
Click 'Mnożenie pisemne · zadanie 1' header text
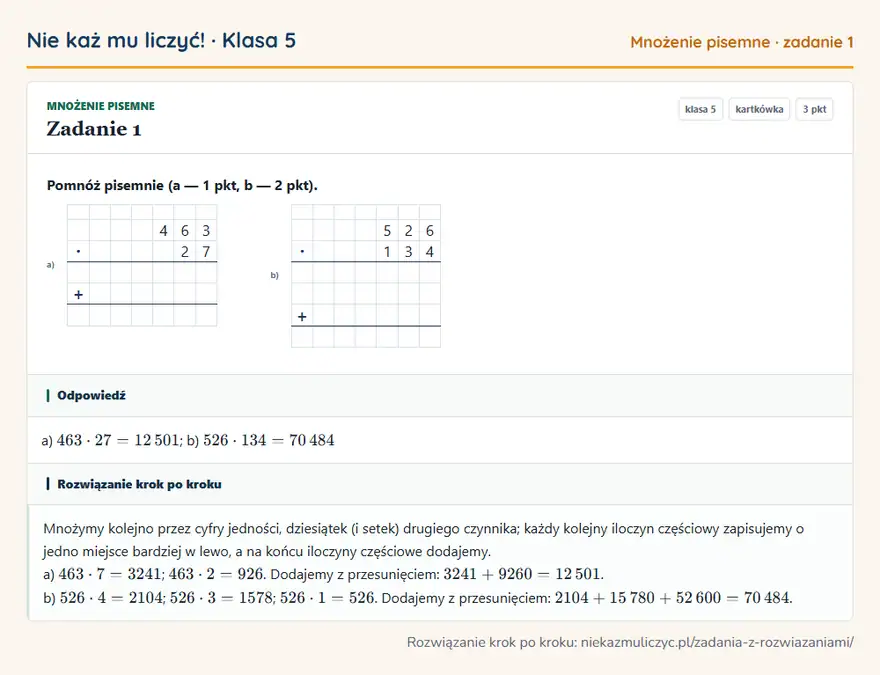tap(741, 42)
